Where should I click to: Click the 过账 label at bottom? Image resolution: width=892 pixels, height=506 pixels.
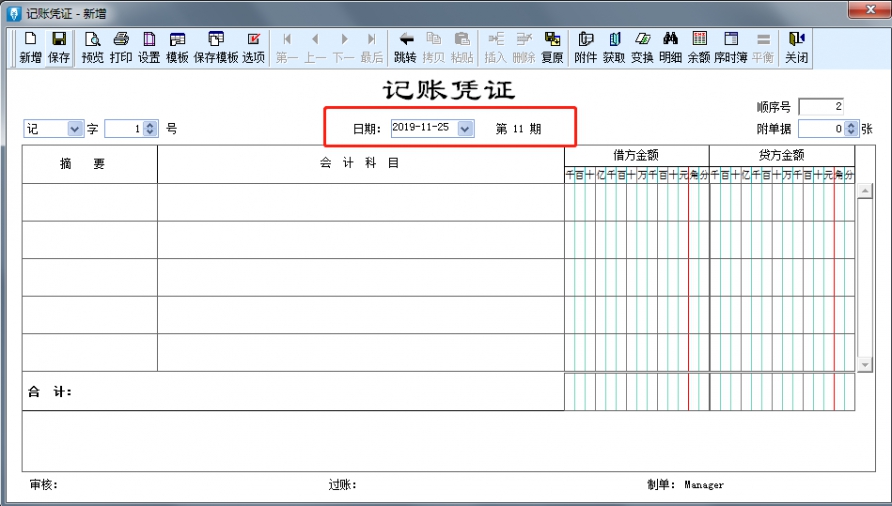pos(342,484)
